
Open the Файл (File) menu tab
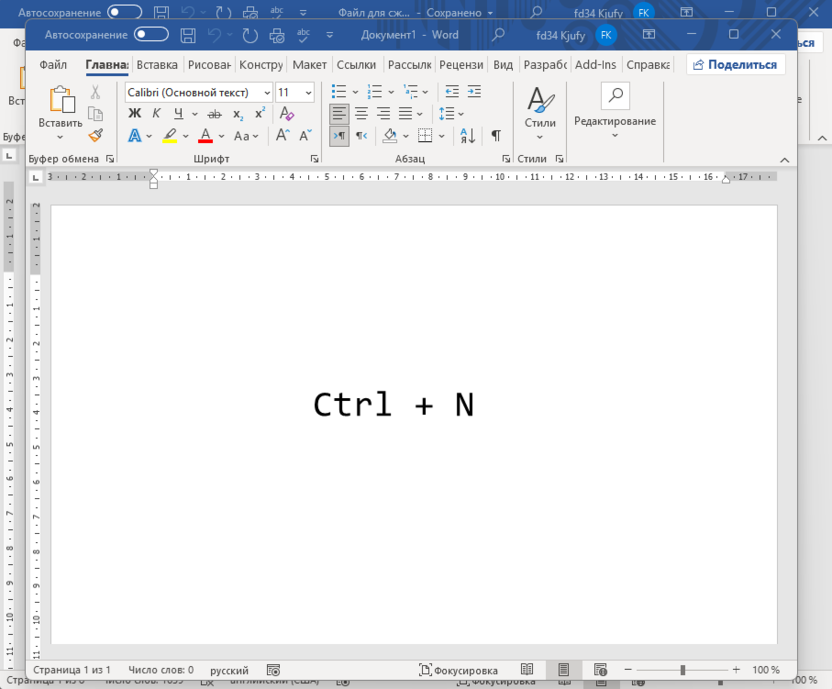click(53, 64)
